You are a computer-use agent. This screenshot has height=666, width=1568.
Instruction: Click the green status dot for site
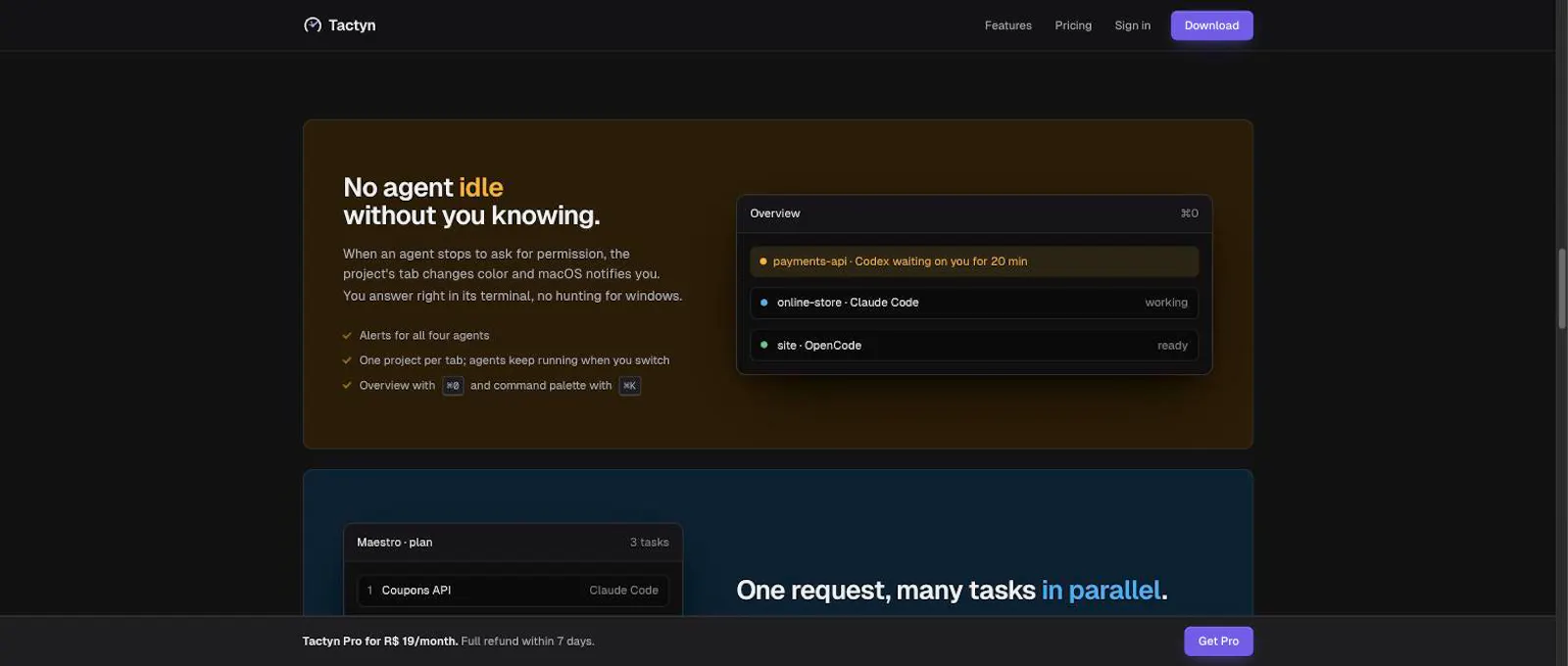point(764,345)
